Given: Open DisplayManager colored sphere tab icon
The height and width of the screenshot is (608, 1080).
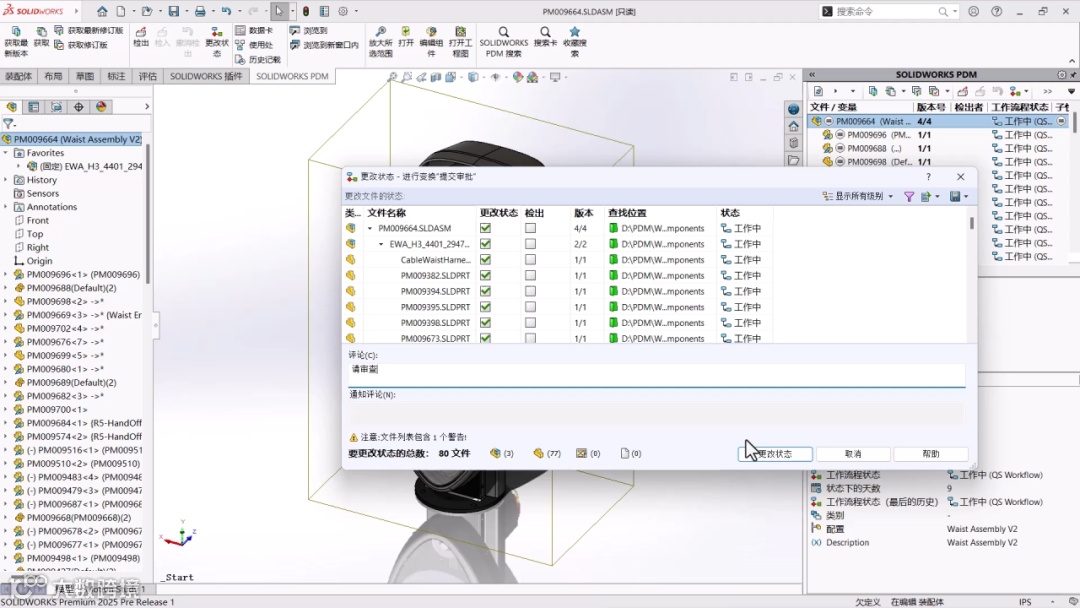Looking at the screenshot, I should click(x=101, y=107).
